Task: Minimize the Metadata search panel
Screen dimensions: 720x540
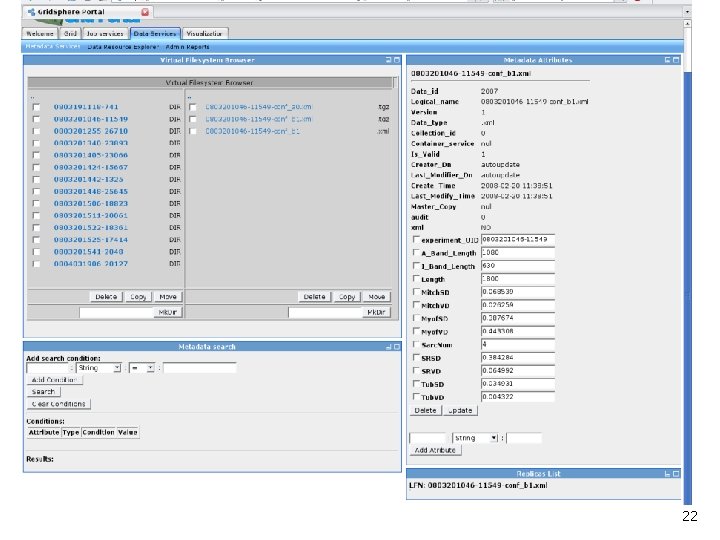Action: (x=387, y=347)
